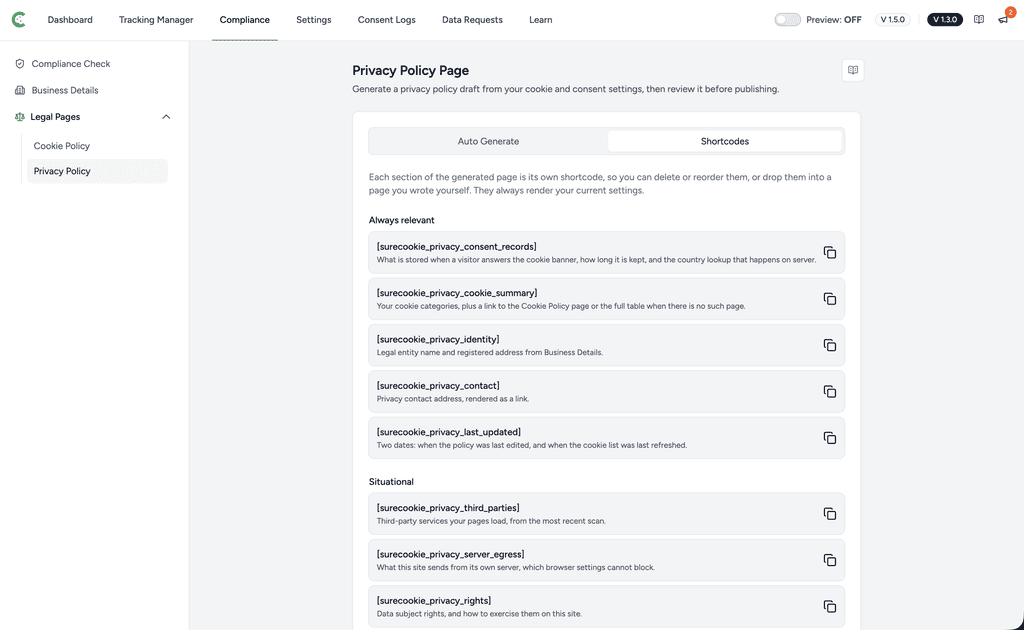Open the Dashboard menu
The width and height of the screenshot is (1024, 630).
(70, 20)
